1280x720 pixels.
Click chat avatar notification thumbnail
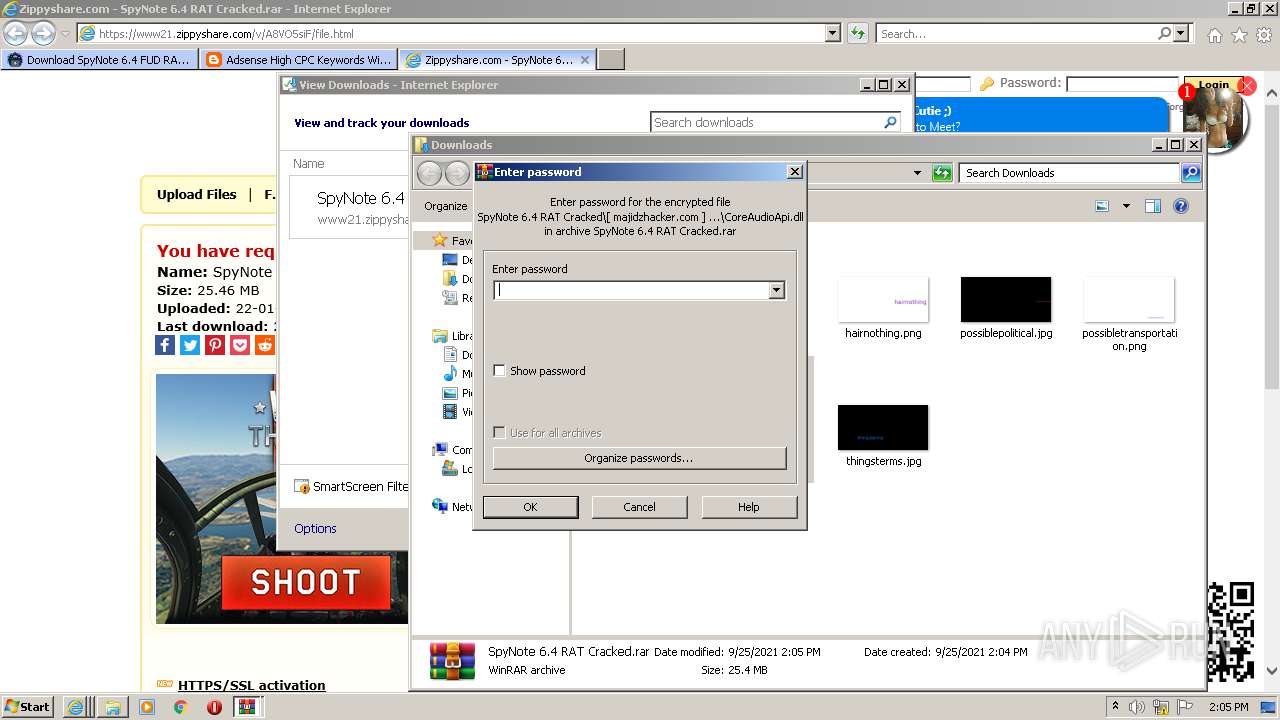coord(1214,119)
